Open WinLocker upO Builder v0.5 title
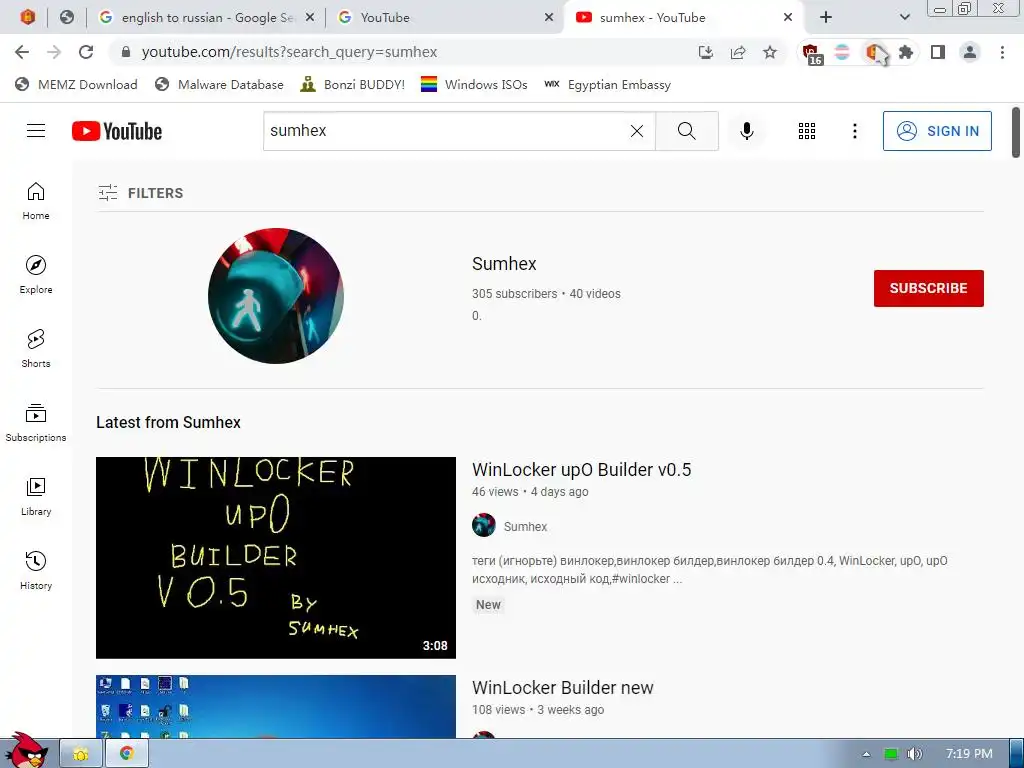Viewport: 1024px width, 768px height. [581, 470]
